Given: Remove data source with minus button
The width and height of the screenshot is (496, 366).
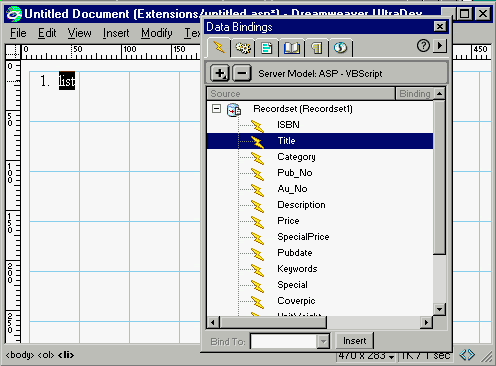Looking at the screenshot, I should [x=242, y=73].
